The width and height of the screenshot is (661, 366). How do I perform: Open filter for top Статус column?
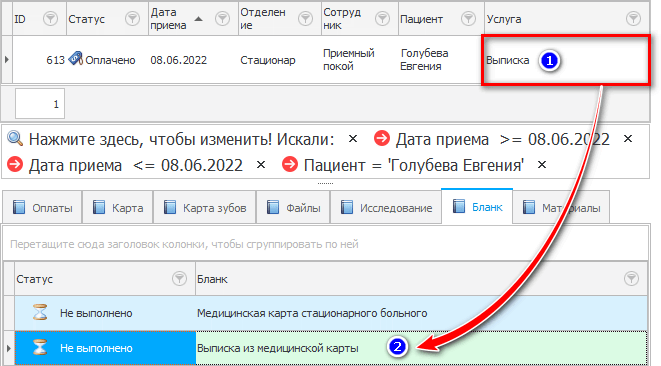pos(132,19)
